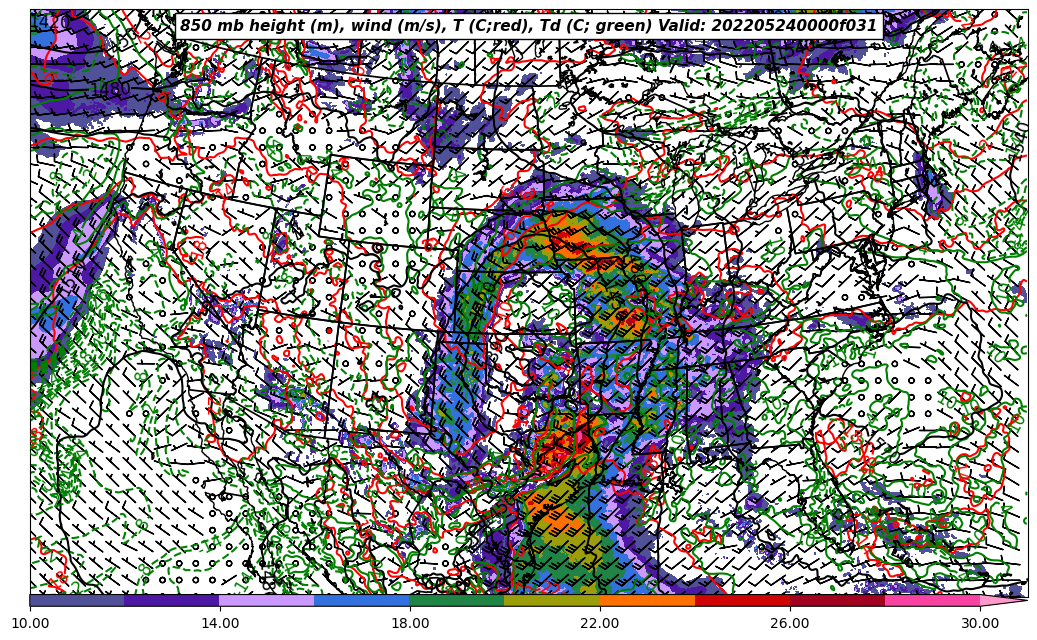The image size is (1037, 640).
Task: Click the 1480 height contour label
Action: click(x=110, y=88)
